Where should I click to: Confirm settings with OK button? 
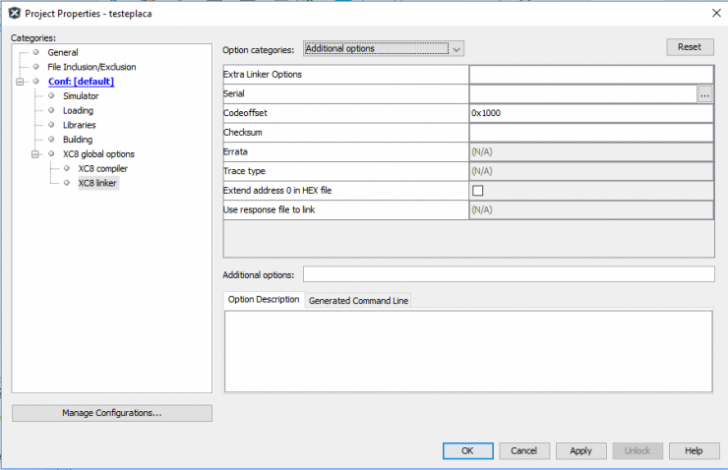tap(468, 451)
